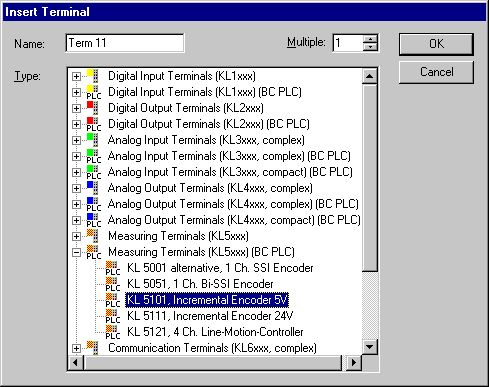This screenshot has height=387, width=489.
Task: Select KL 5111, Incremental Encoder 24V
Action: pyautogui.click(x=210, y=316)
